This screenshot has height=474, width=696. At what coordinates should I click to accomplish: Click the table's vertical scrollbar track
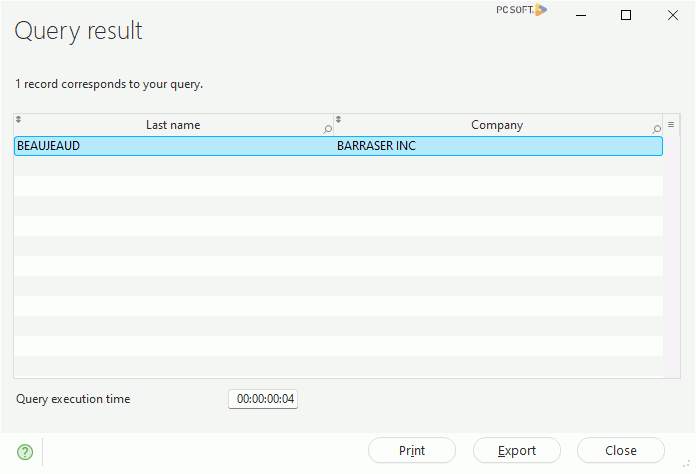click(672, 257)
